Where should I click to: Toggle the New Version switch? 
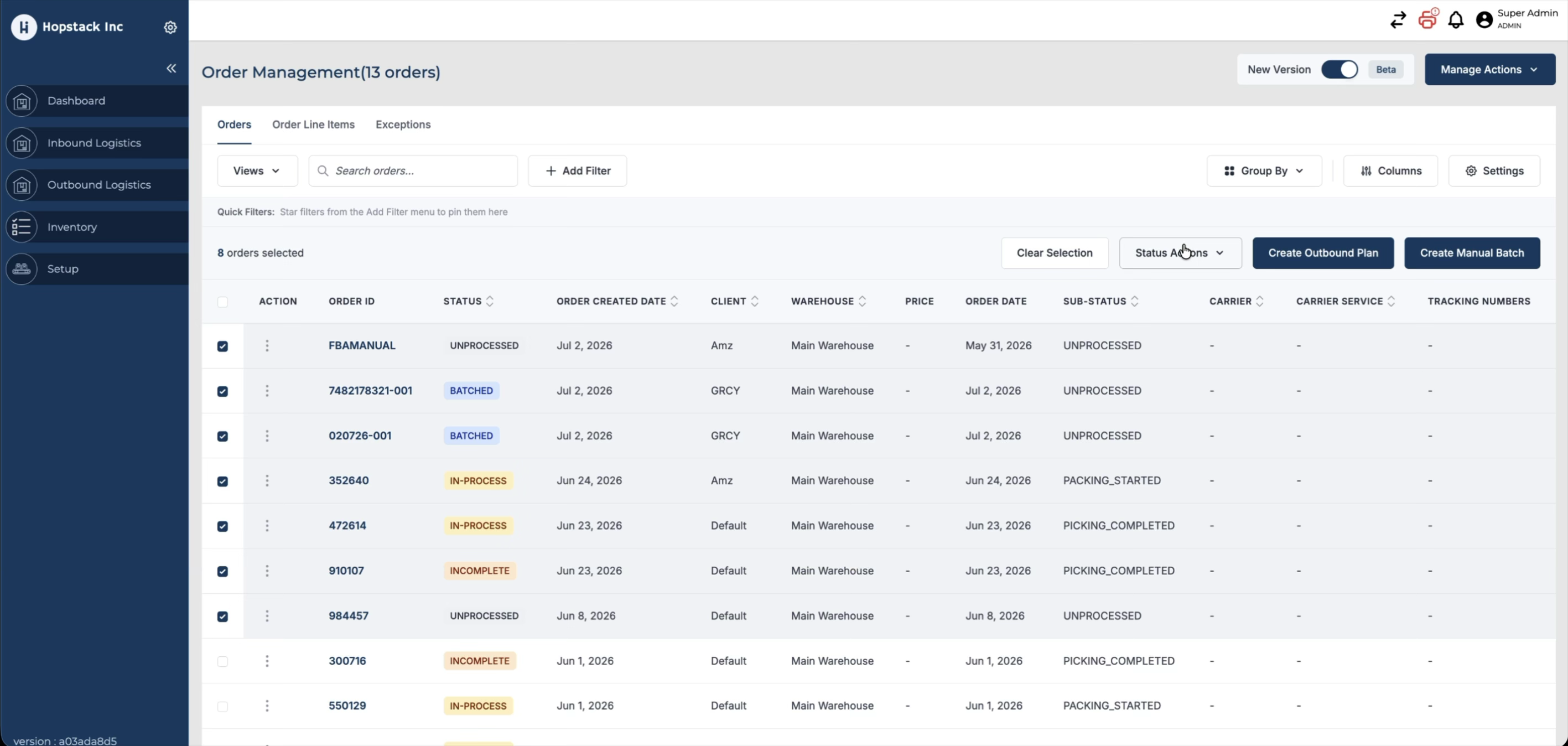click(1339, 69)
